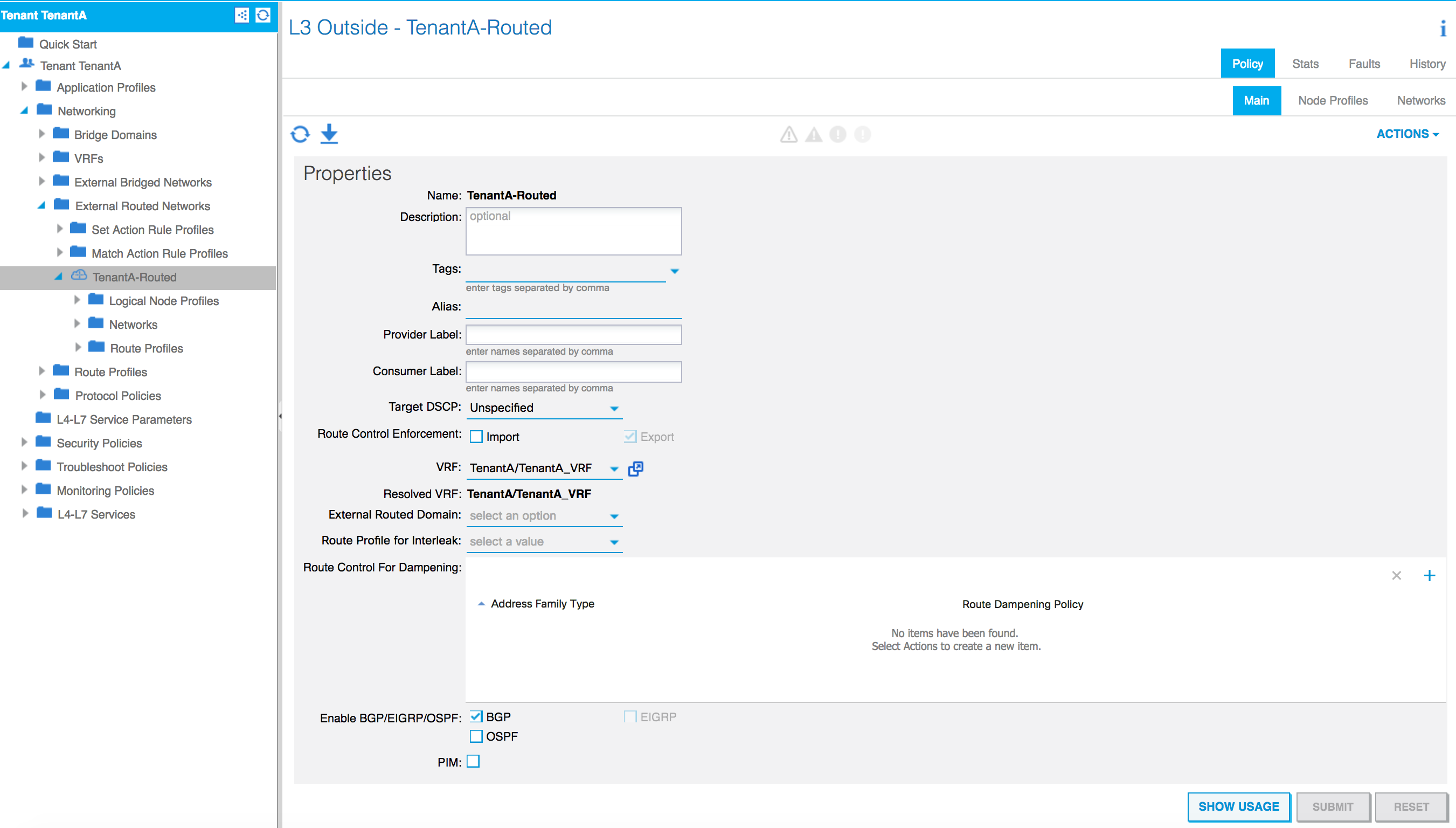1456x828 pixels.
Task: Click the Export route control checkbox
Action: pos(630,437)
